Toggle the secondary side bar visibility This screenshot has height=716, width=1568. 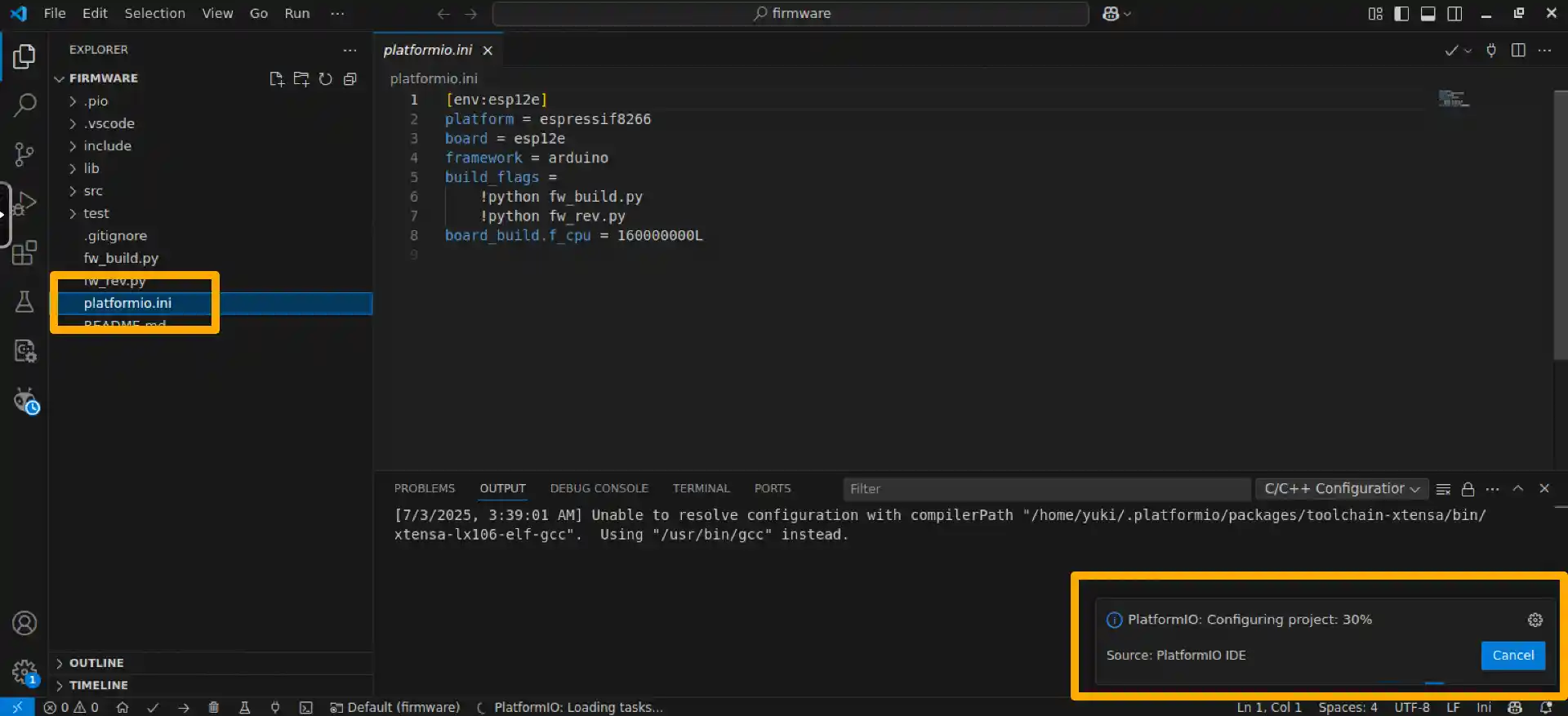click(x=1454, y=13)
